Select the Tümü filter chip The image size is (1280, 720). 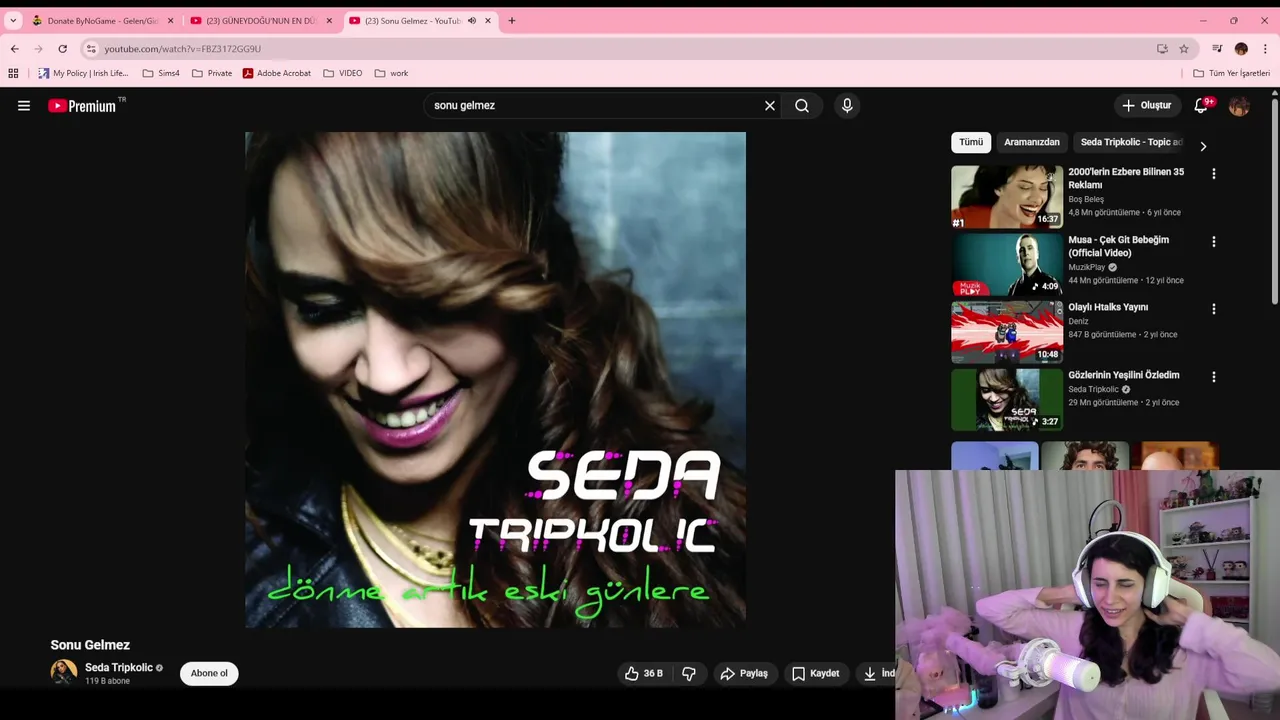tap(971, 142)
